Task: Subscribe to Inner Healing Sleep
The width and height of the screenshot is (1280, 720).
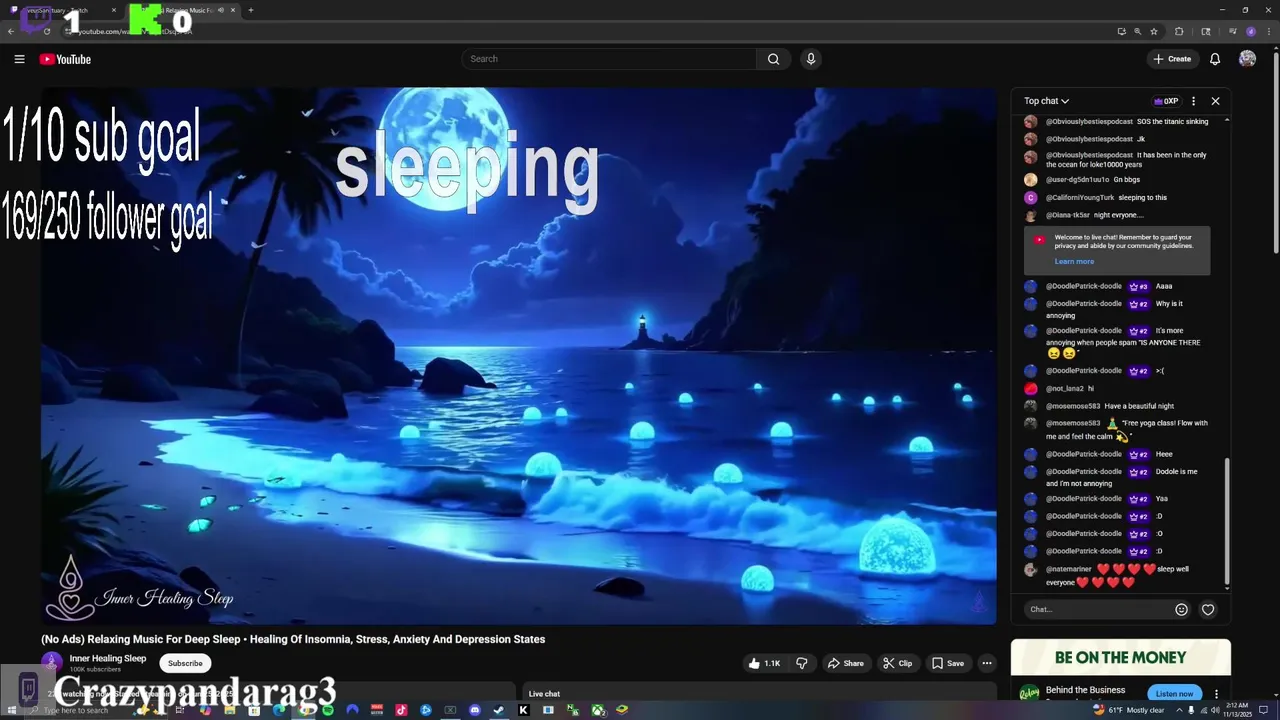Action: coord(185,663)
